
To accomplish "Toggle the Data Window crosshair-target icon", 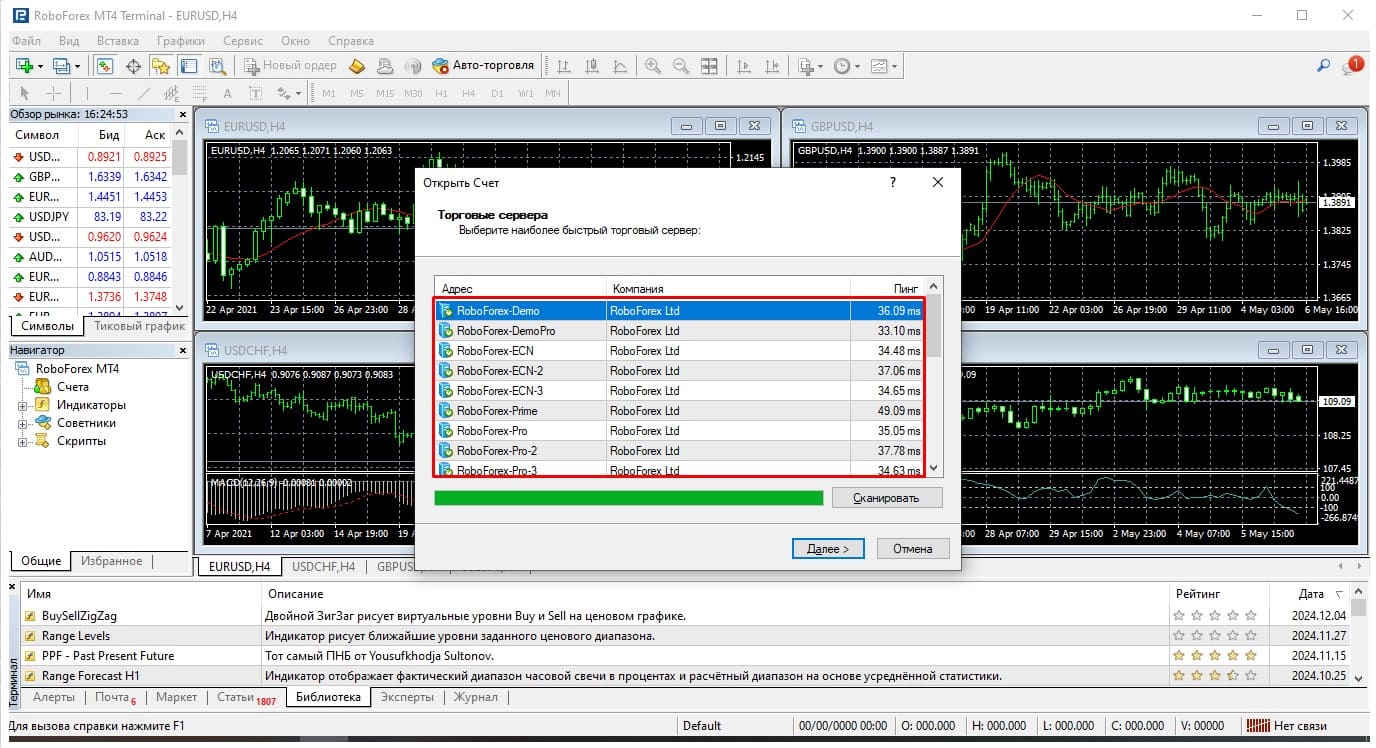I will [133, 66].
